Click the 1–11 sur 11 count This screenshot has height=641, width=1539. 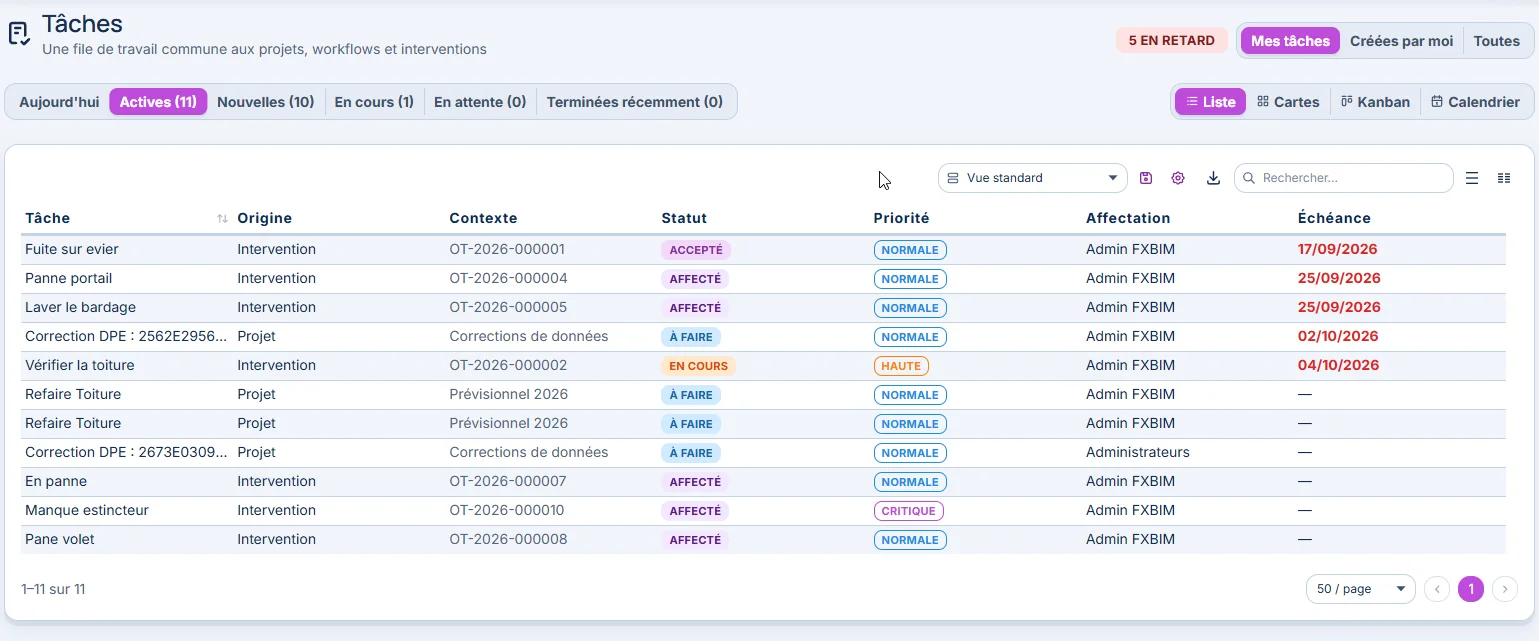[53, 589]
